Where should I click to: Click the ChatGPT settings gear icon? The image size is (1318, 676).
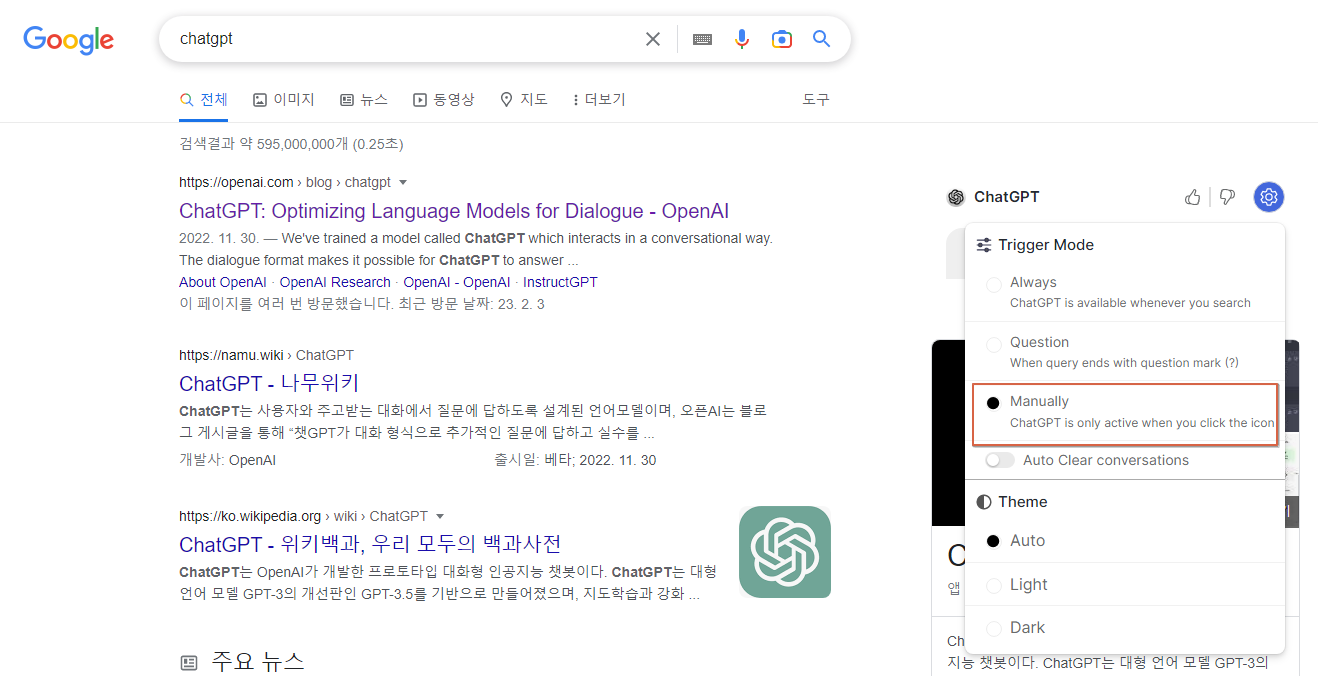pos(1269,197)
